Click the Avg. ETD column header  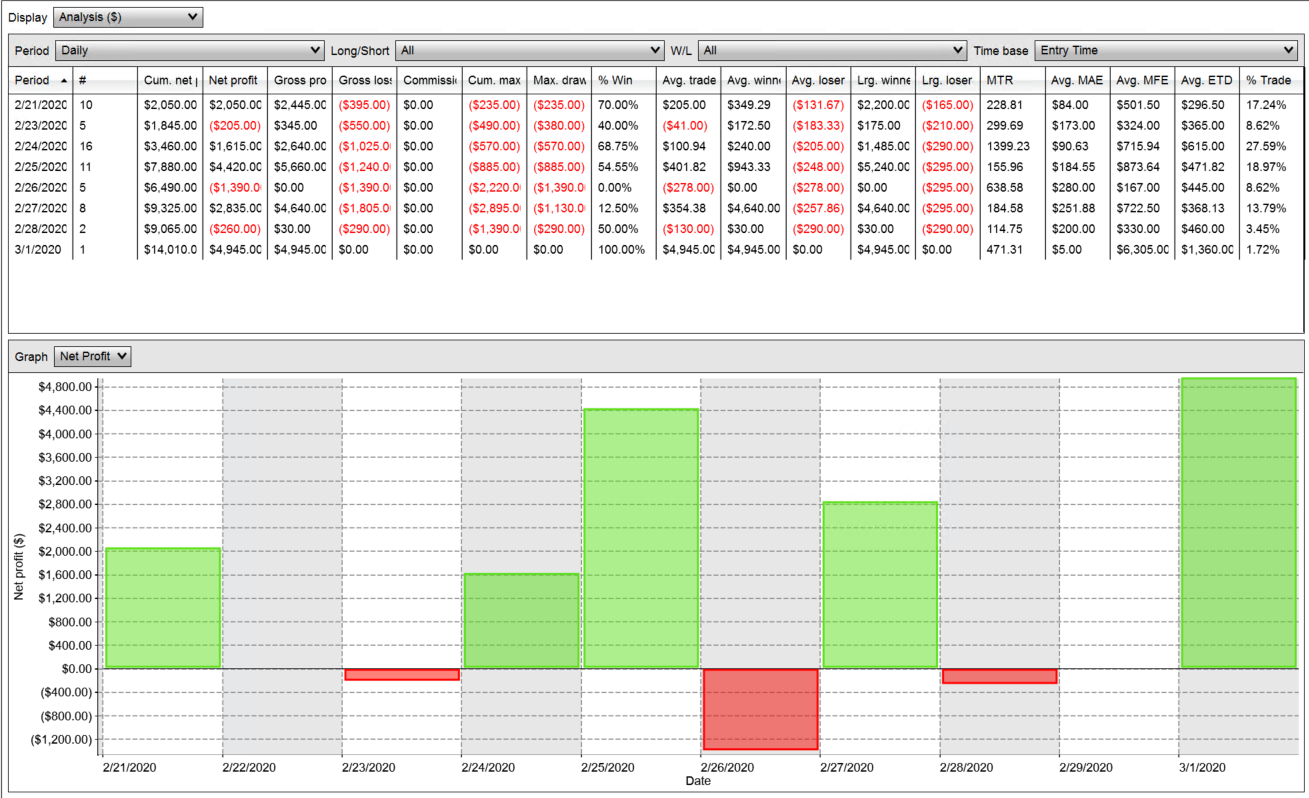[x=1208, y=80]
